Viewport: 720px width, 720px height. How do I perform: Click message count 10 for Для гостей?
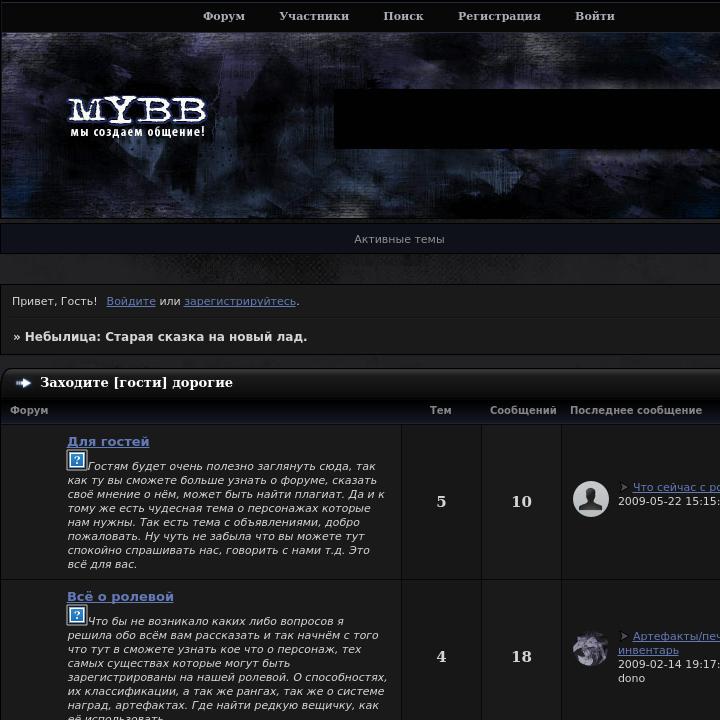click(x=522, y=501)
